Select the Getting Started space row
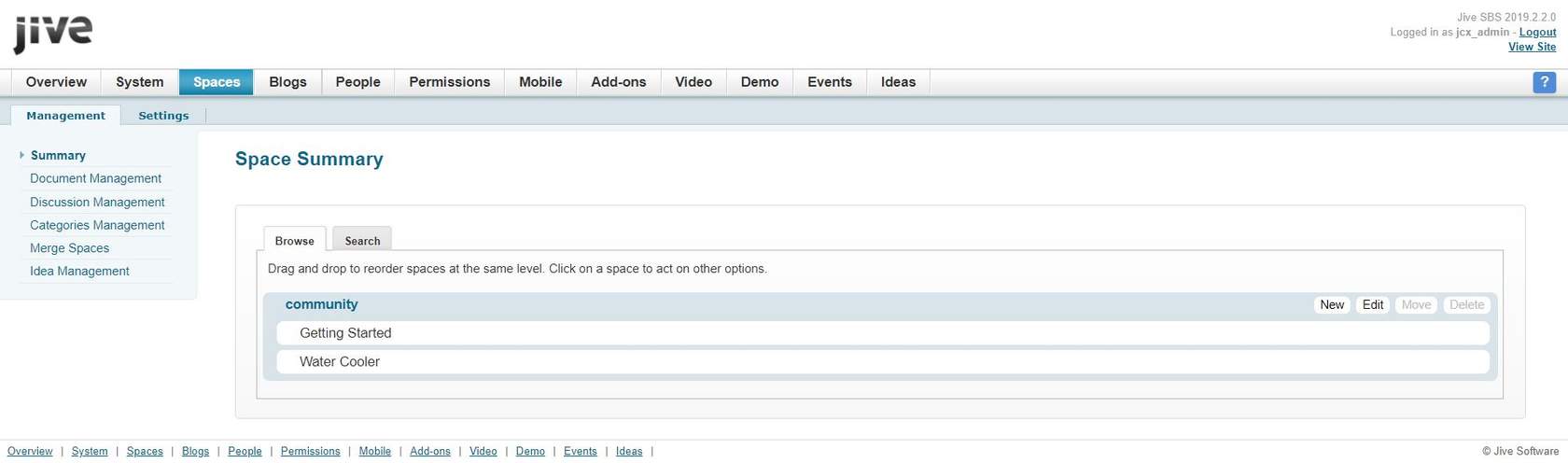This screenshot has height=463, width=1568. point(345,333)
